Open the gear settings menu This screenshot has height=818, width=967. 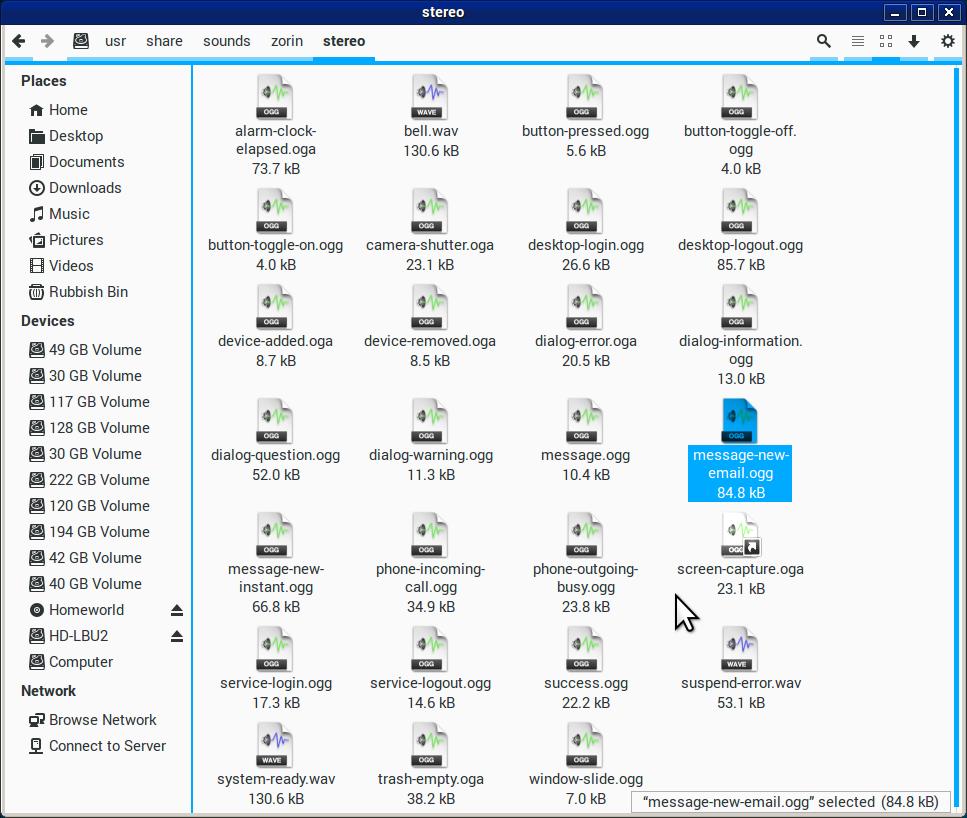(x=948, y=41)
